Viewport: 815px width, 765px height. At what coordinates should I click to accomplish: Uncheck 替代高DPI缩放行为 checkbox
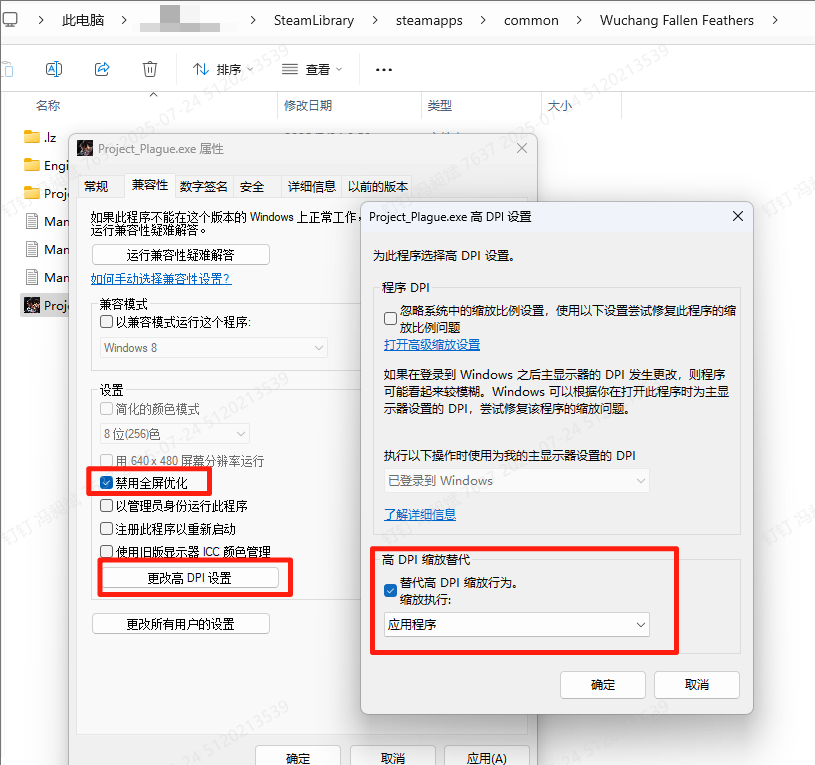[390, 591]
